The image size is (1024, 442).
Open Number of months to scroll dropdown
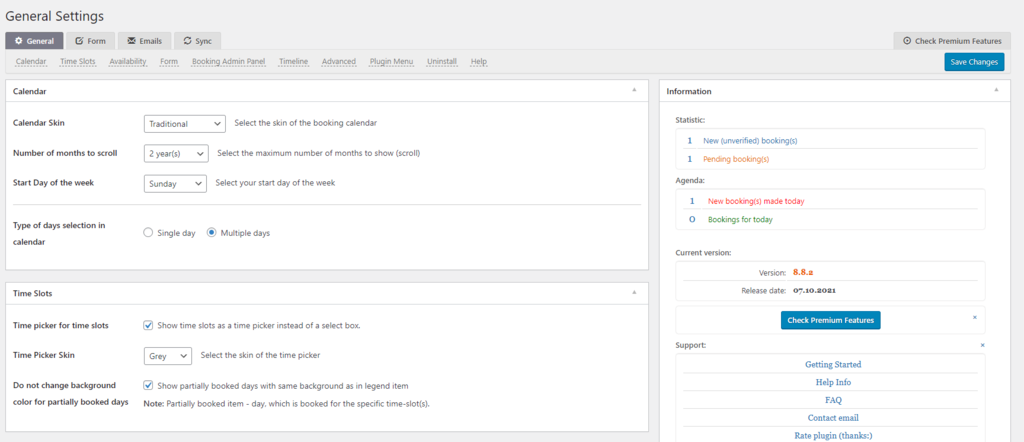point(176,154)
